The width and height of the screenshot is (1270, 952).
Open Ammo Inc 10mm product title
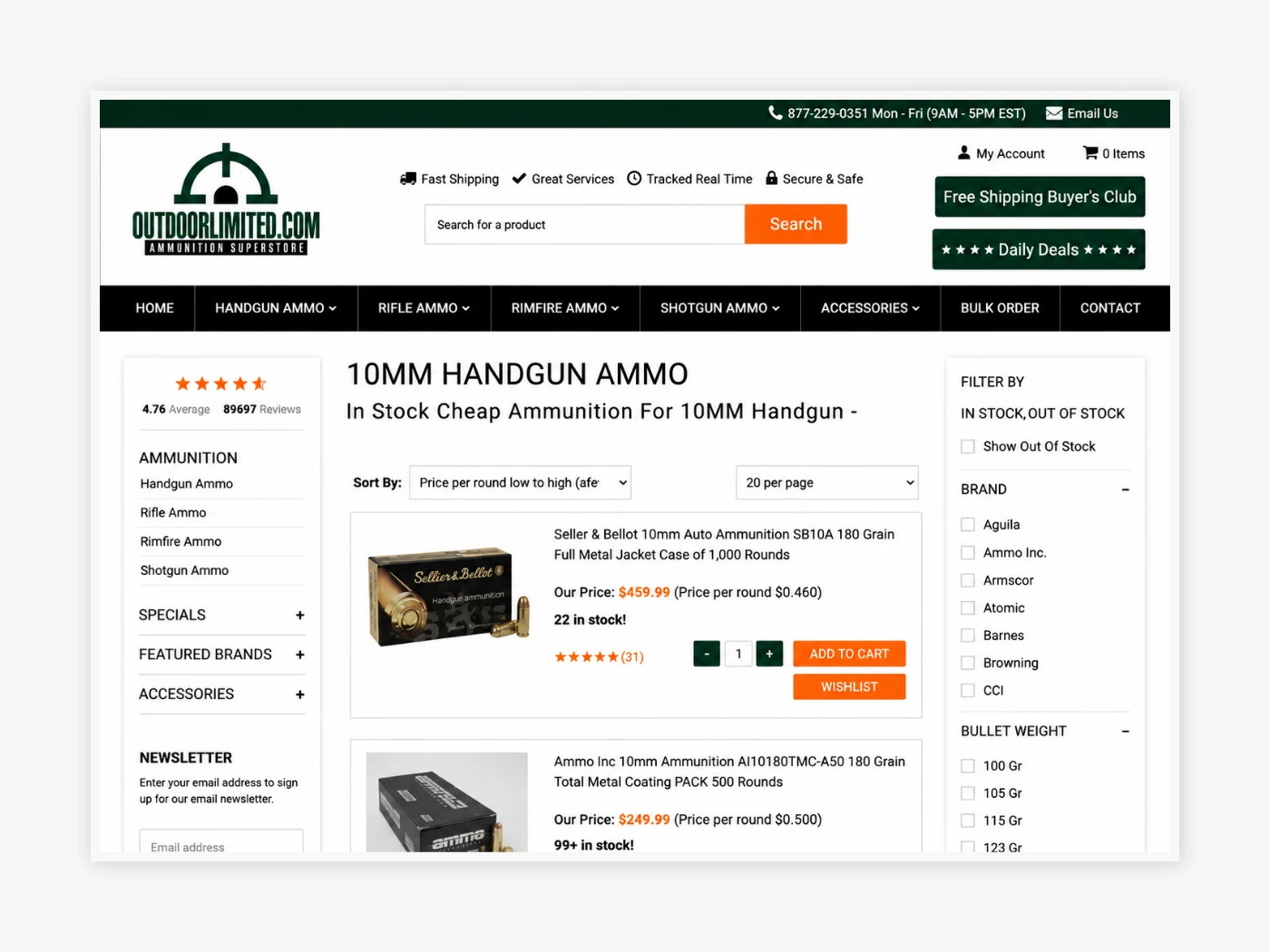[729, 772]
